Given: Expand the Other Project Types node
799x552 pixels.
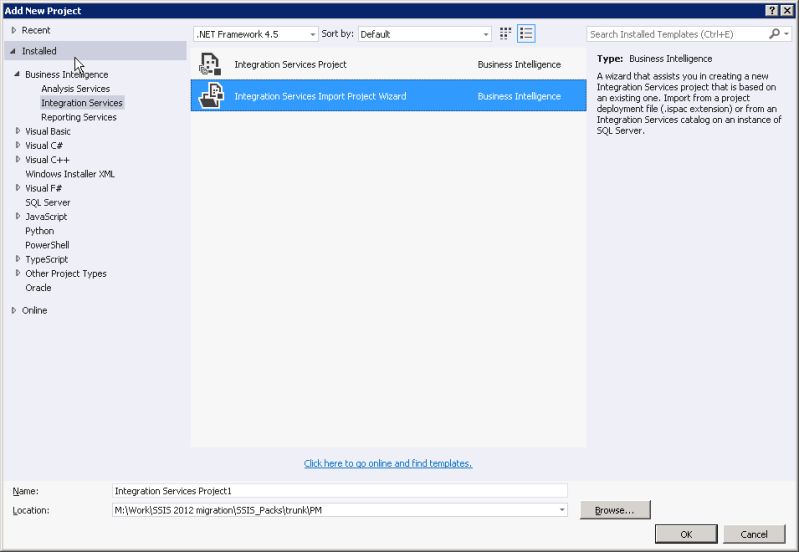Looking at the screenshot, I should 18,273.
